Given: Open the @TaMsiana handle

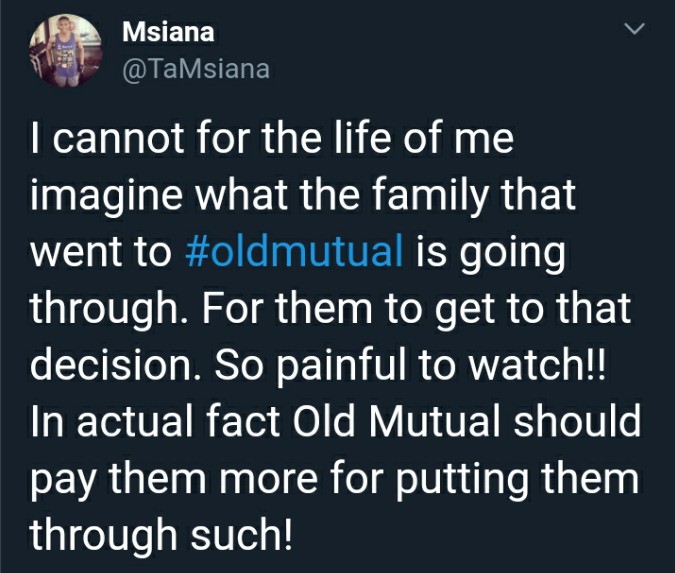Looking at the screenshot, I should click(x=196, y=69).
